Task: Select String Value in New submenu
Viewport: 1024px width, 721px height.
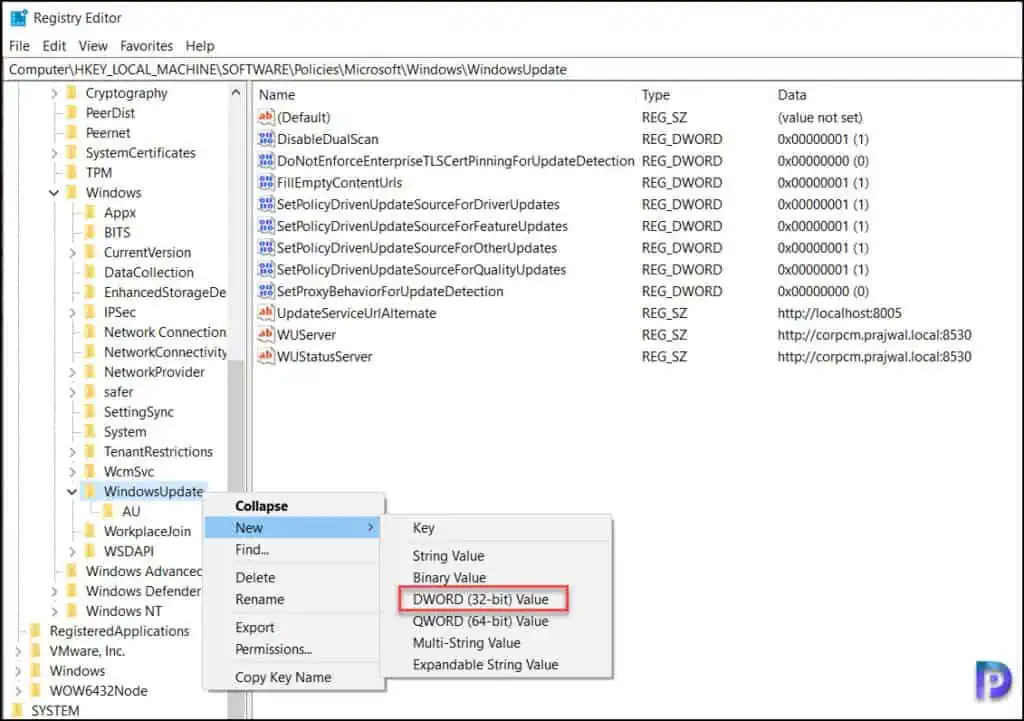Action: click(x=449, y=556)
